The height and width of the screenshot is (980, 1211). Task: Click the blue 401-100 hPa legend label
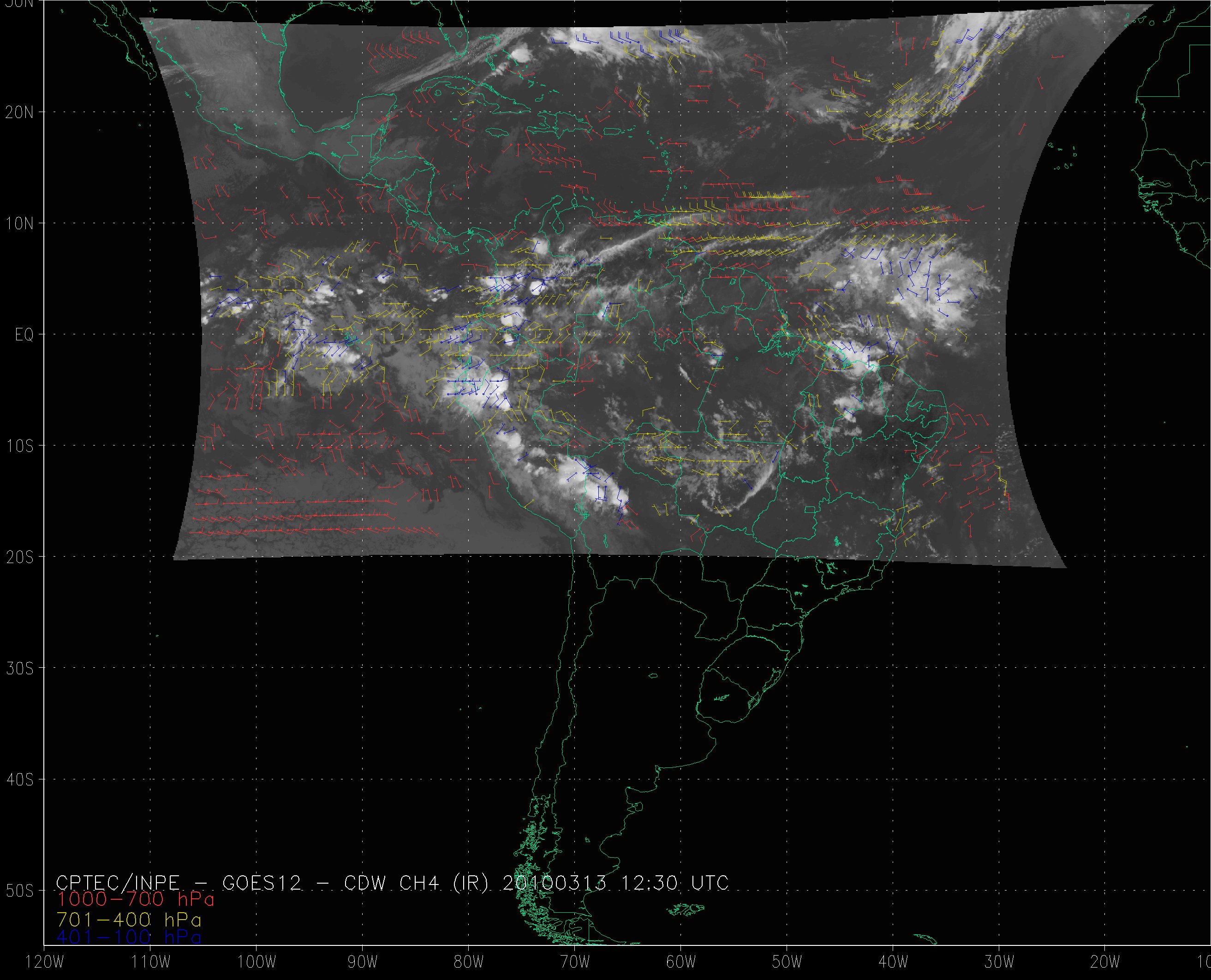tap(129, 937)
